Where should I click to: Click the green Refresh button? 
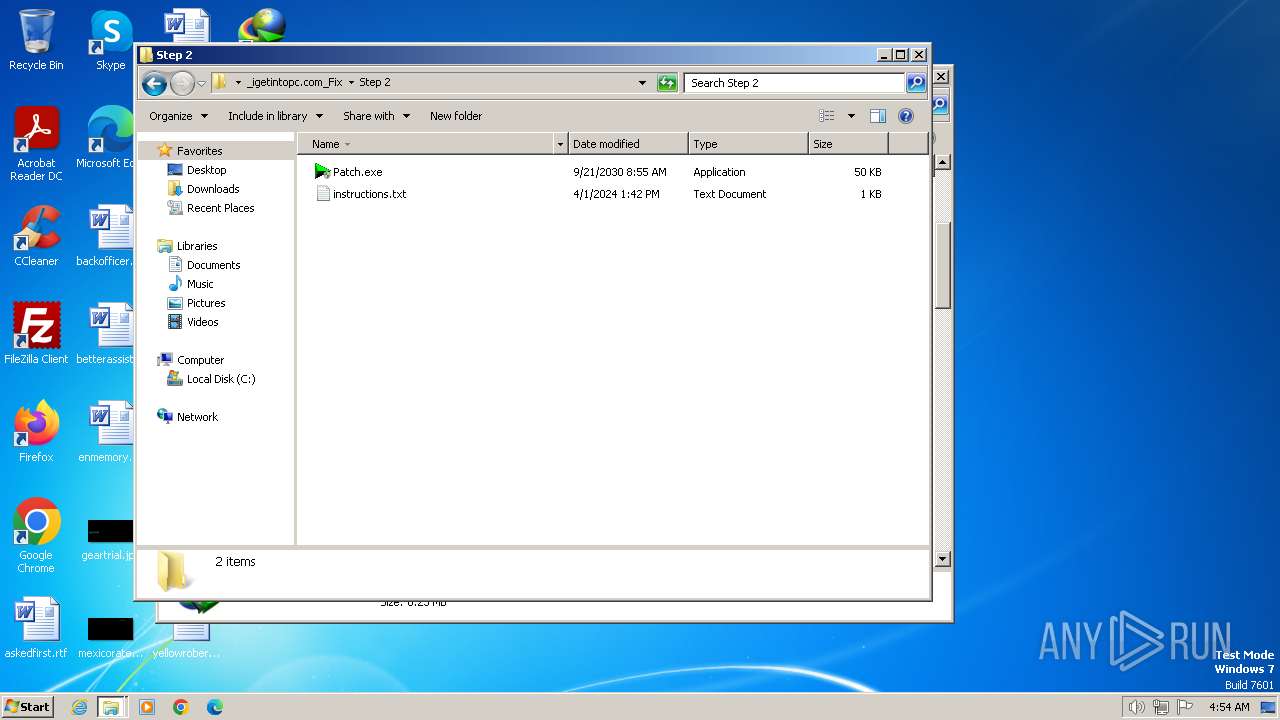click(x=667, y=83)
